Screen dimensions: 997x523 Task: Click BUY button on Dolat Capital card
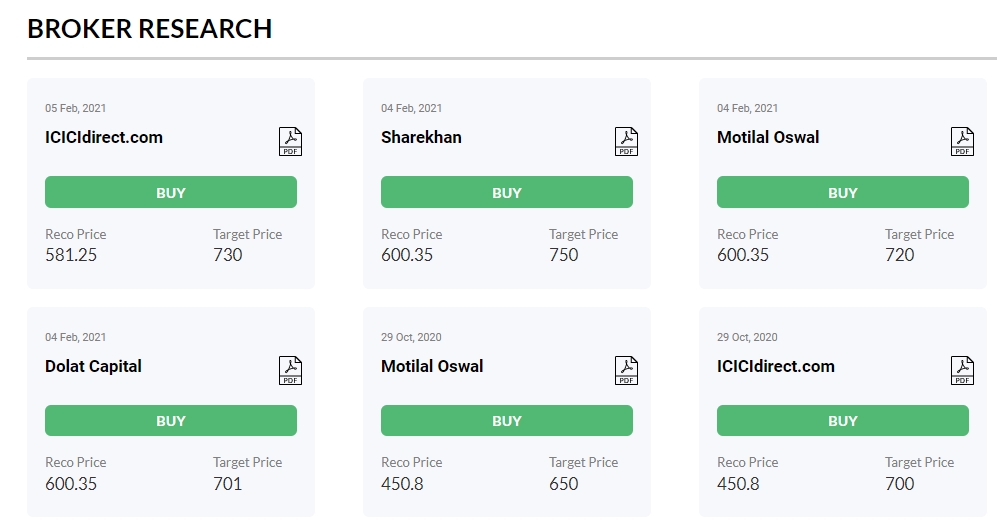[170, 420]
